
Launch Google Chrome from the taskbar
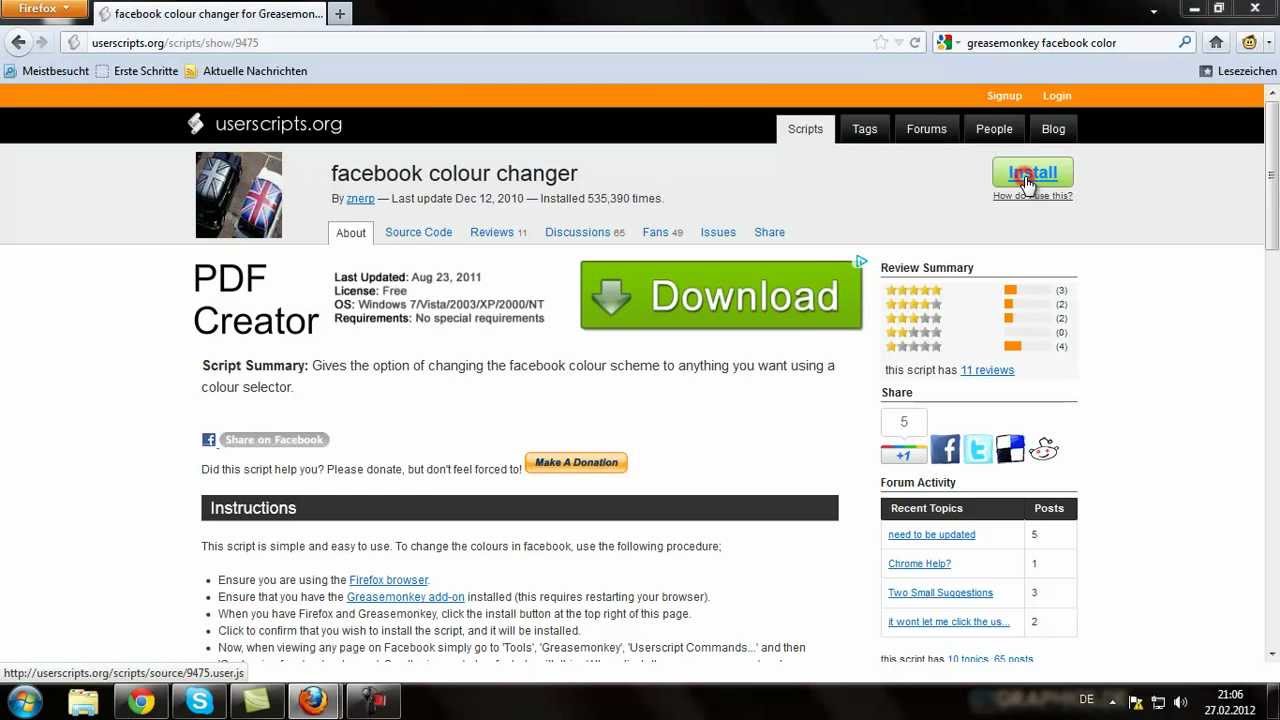[x=141, y=701]
